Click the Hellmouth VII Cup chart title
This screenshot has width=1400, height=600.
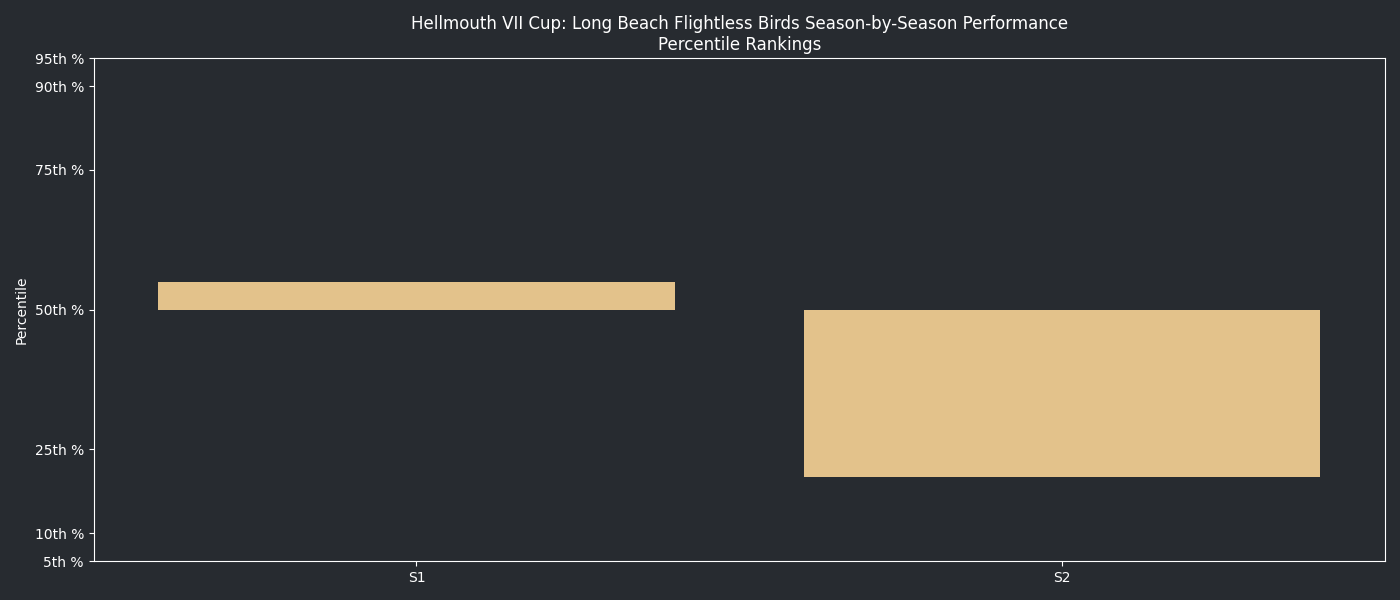(739, 23)
